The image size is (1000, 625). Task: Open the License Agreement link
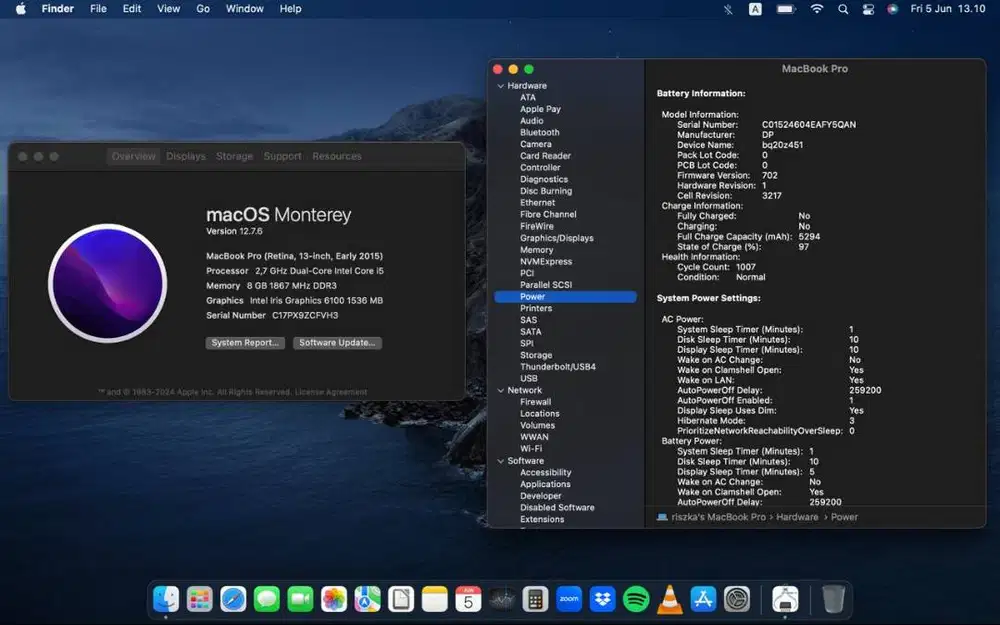pyautogui.click(x=330, y=392)
